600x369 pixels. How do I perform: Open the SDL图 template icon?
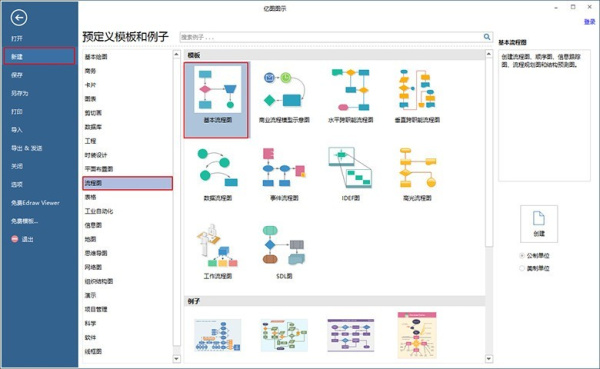tap(284, 246)
